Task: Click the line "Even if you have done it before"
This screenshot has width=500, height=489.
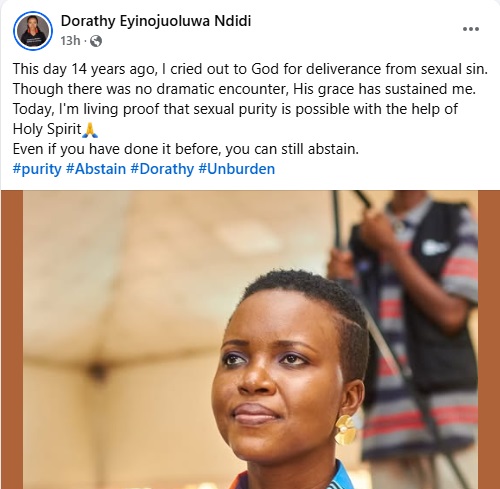Action: pyautogui.click(x=186, y=149)
